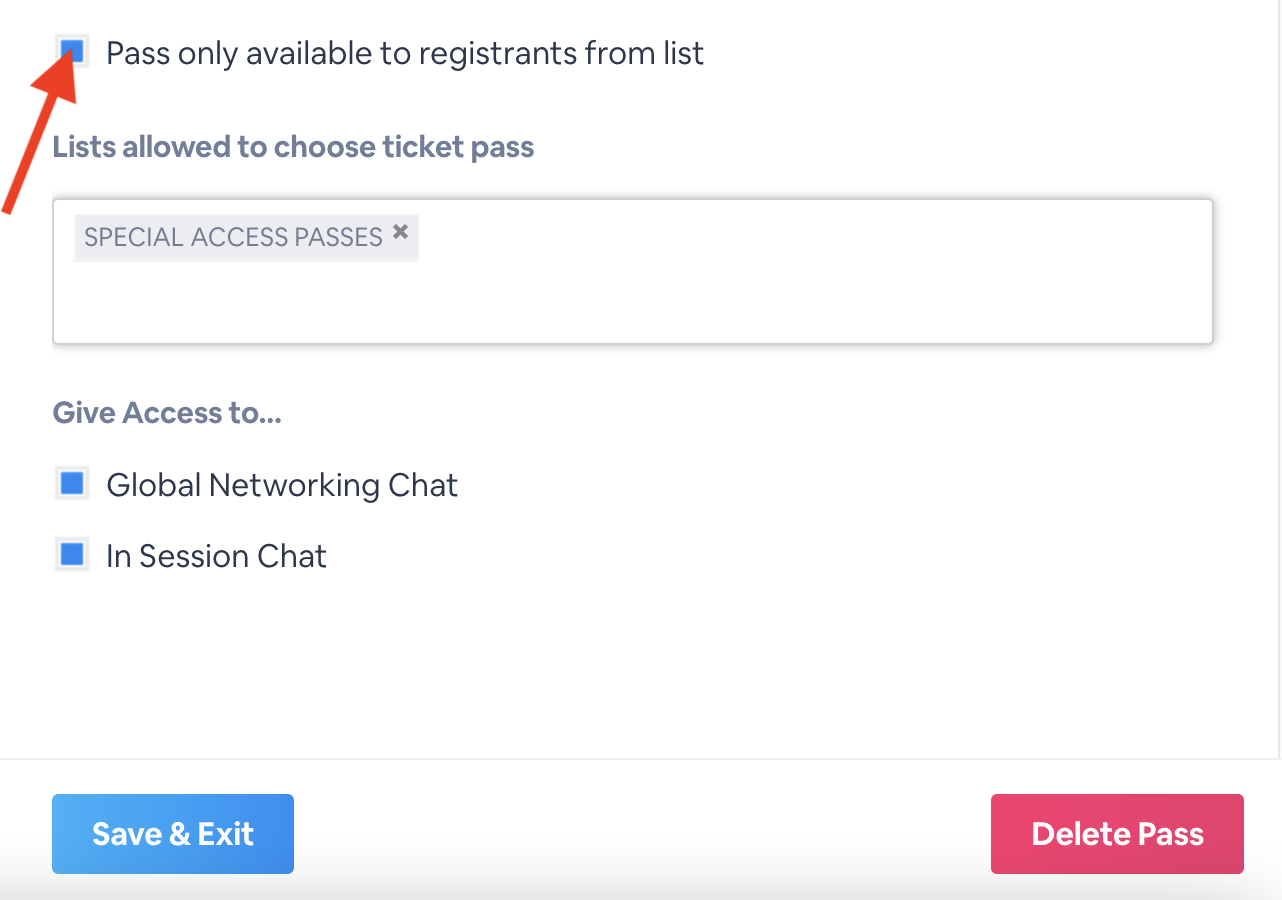The width and height of the screenshot is (1282, 900).
Task: Click the Global Networking Chat label text
Action: coord(282,485)
